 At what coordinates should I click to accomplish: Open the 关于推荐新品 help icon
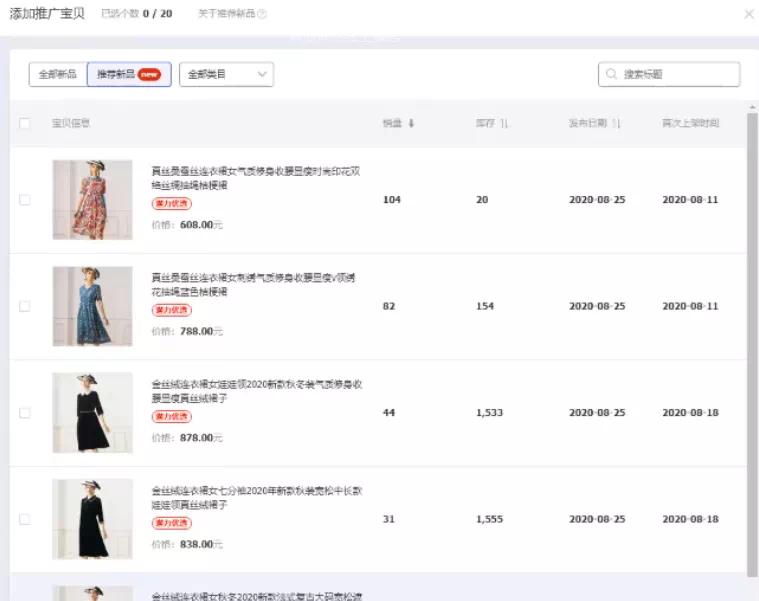tap(262, 14)
